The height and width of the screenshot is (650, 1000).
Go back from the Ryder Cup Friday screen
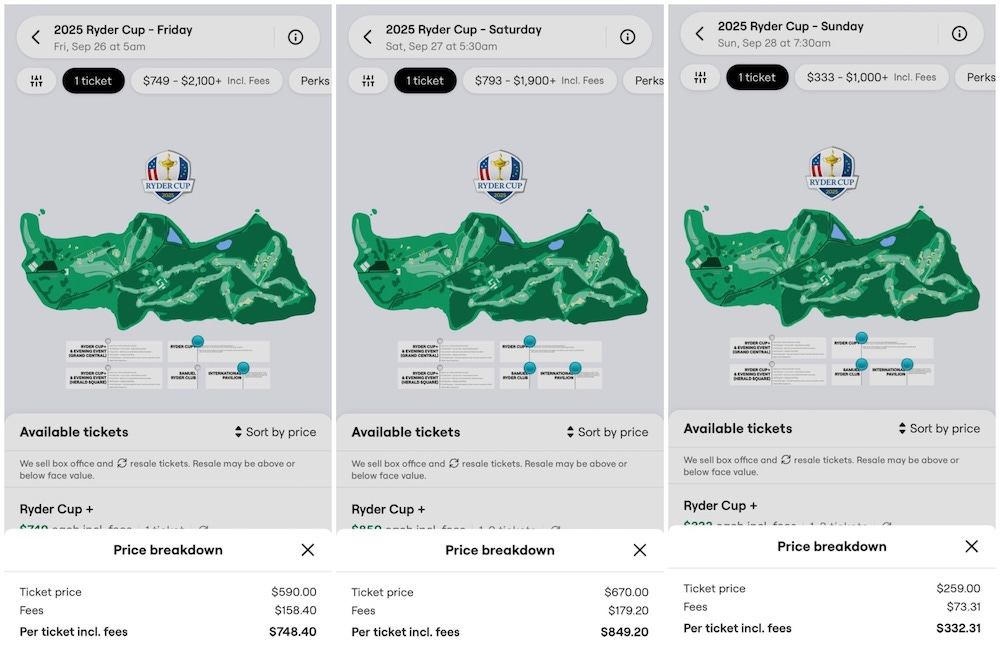pos(36,38)
